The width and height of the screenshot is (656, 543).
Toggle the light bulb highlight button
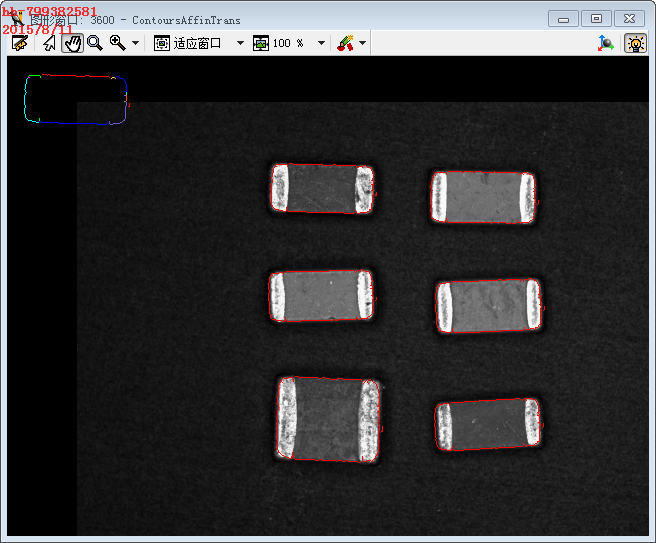(x=635, y=43)
